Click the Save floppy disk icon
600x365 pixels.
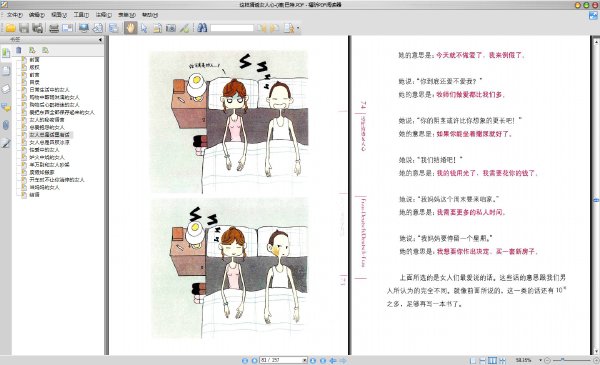(24, 28)
